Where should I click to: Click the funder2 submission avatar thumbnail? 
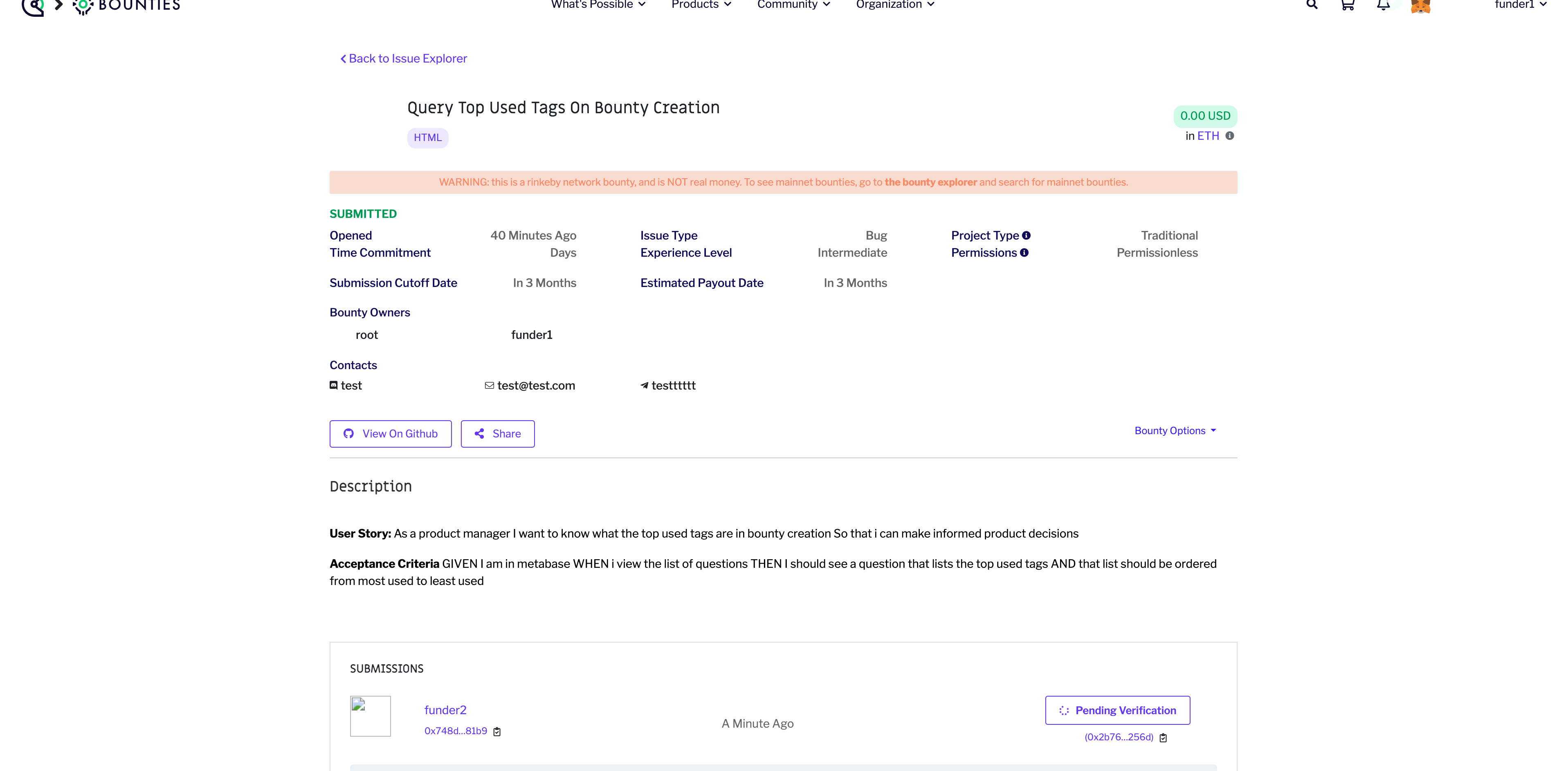click(370, 716)
